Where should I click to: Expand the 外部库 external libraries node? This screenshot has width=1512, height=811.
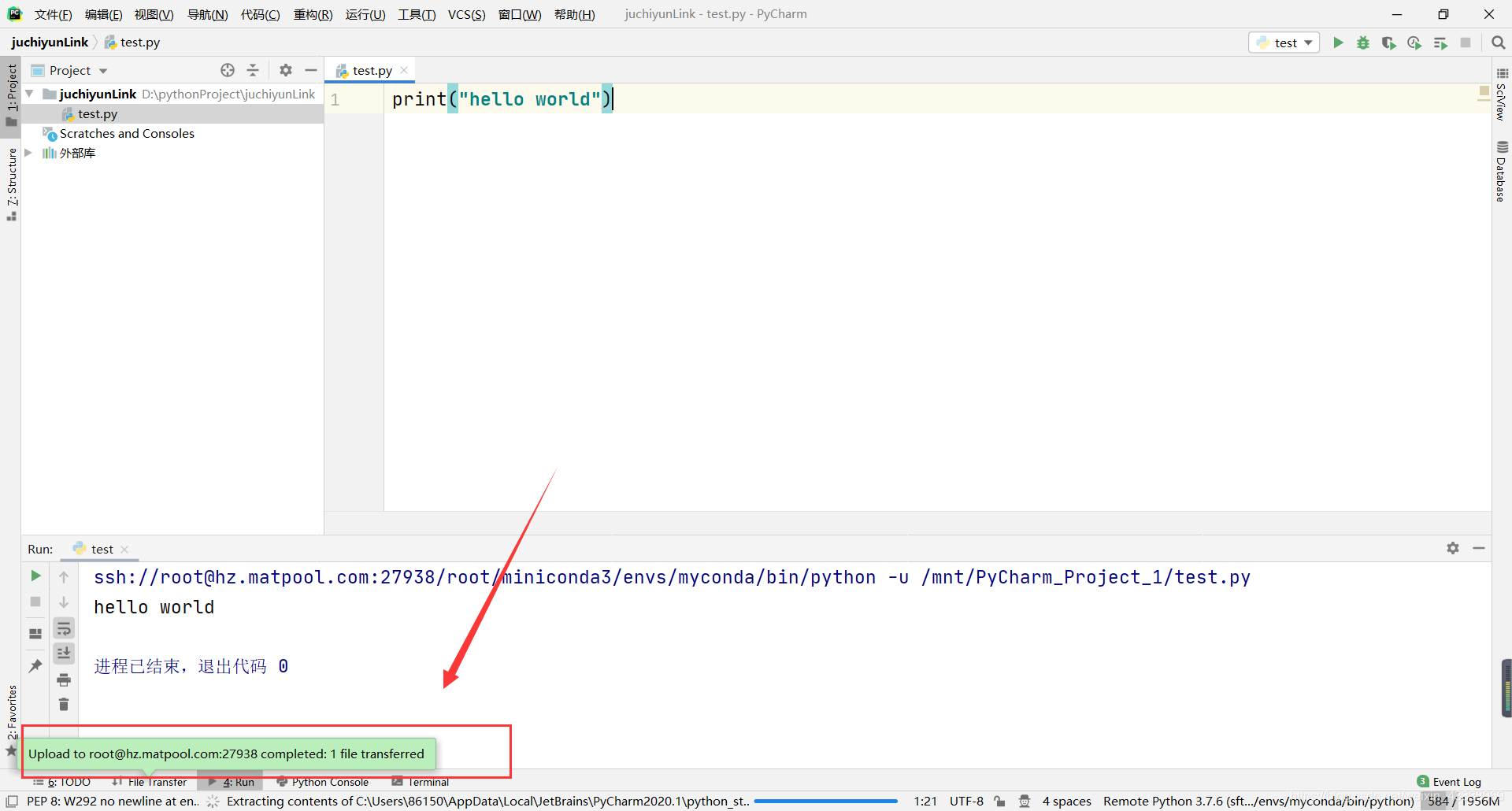28,153
